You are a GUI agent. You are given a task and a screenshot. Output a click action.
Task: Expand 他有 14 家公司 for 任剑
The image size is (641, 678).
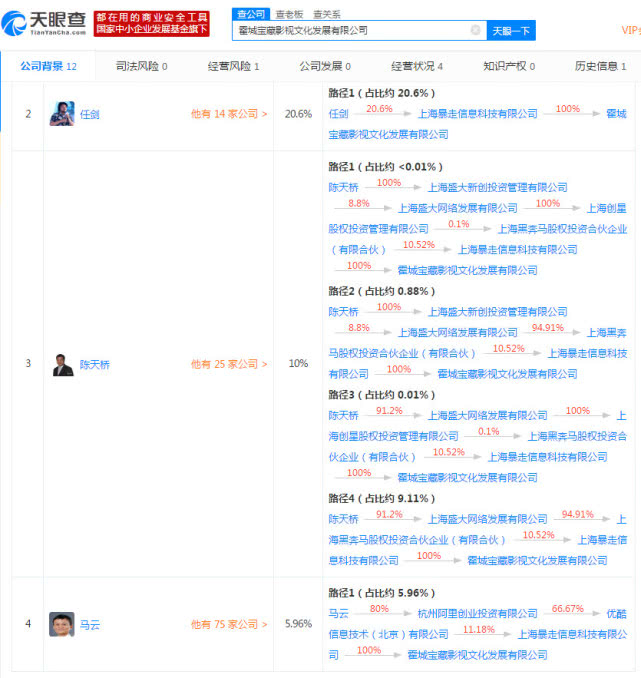tap(229, 114)
